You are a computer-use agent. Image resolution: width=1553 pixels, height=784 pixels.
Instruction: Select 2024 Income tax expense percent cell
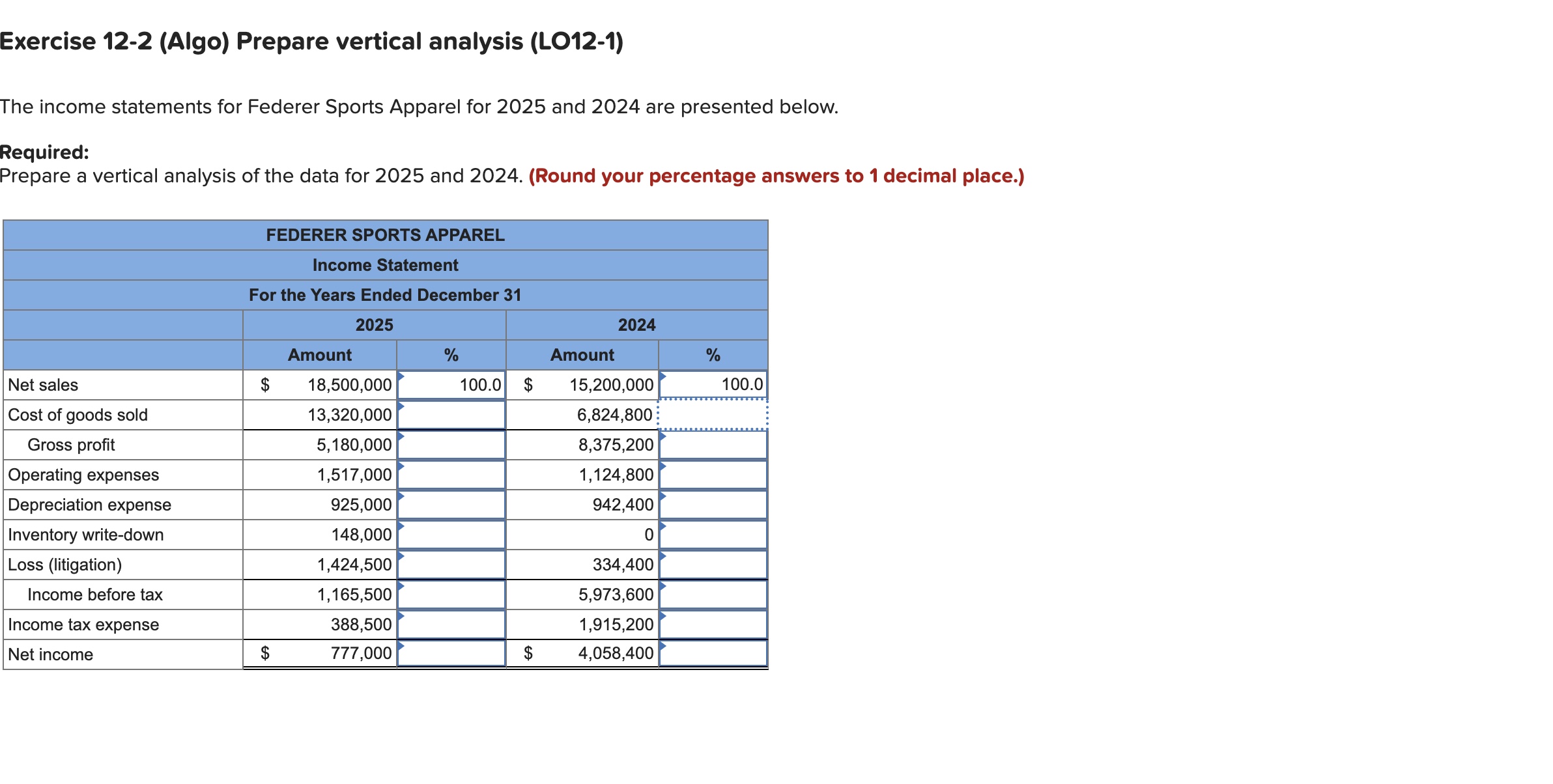coord(713,624)
